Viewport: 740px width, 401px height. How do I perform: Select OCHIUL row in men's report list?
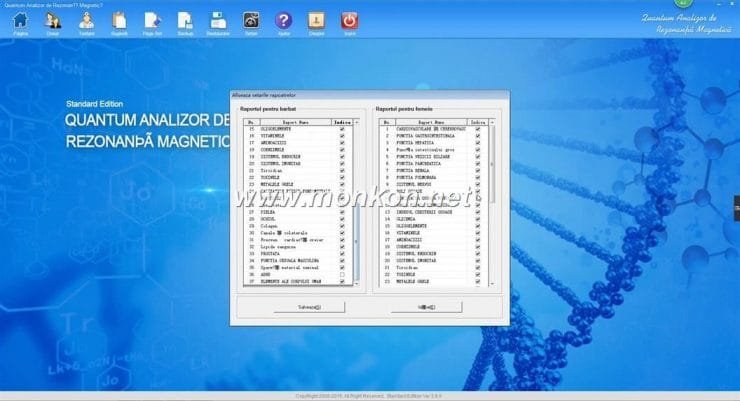pyautogui.click(x=298, y=219)
